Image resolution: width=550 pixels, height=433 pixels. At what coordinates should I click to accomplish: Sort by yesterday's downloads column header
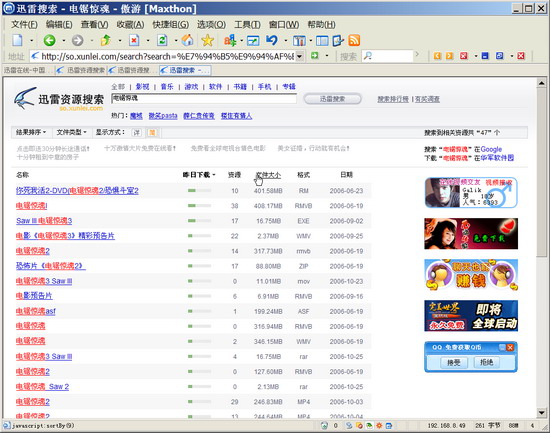point(199,175)
